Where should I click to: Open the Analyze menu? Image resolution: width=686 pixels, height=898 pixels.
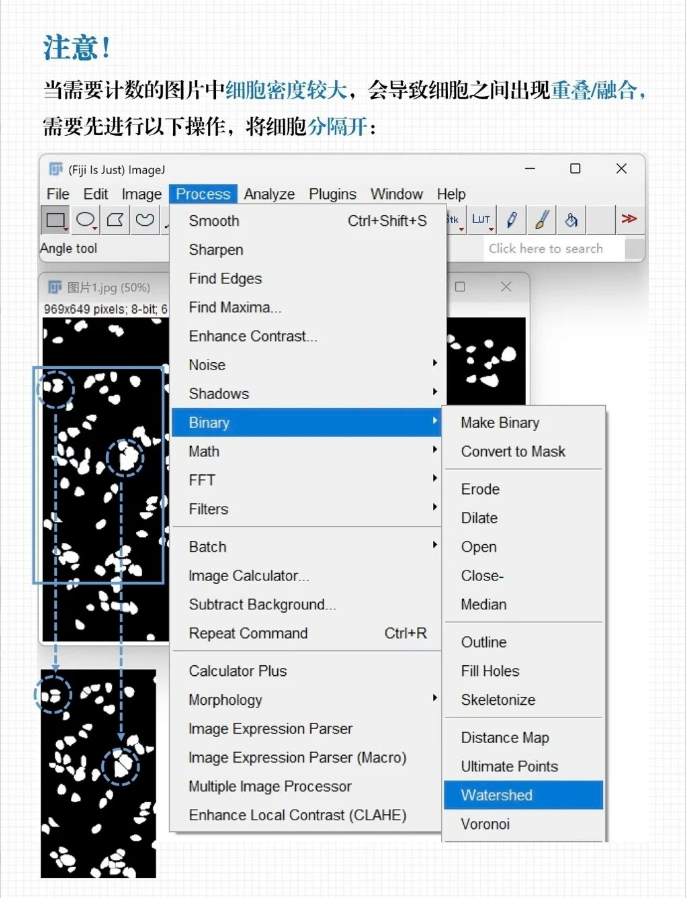click(269, 194)
